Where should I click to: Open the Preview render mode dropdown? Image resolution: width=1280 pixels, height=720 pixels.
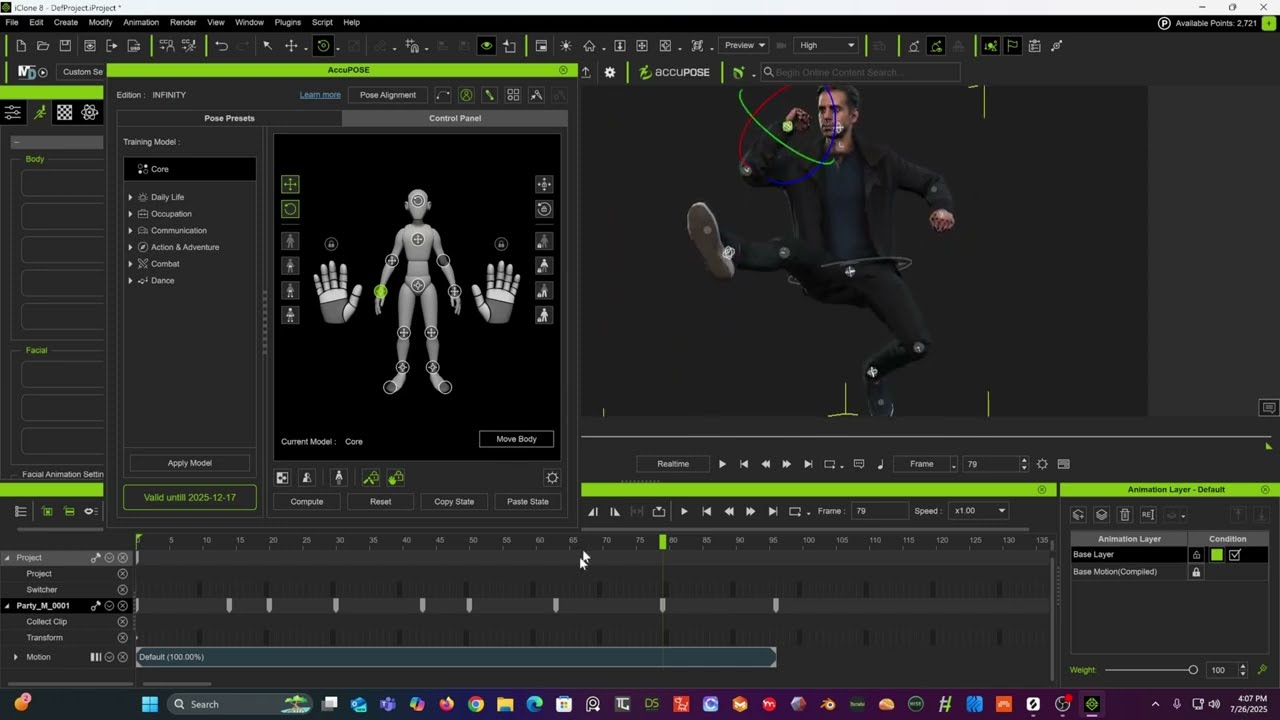click(745, 45)
